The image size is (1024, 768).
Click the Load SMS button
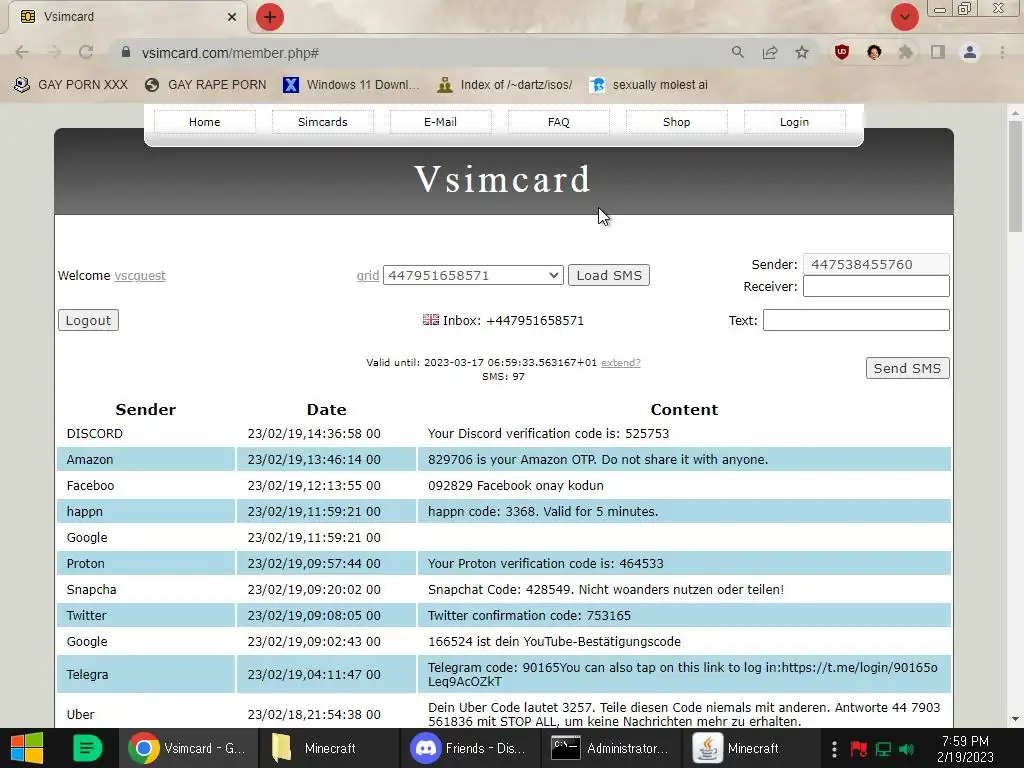tap(609, 276)
